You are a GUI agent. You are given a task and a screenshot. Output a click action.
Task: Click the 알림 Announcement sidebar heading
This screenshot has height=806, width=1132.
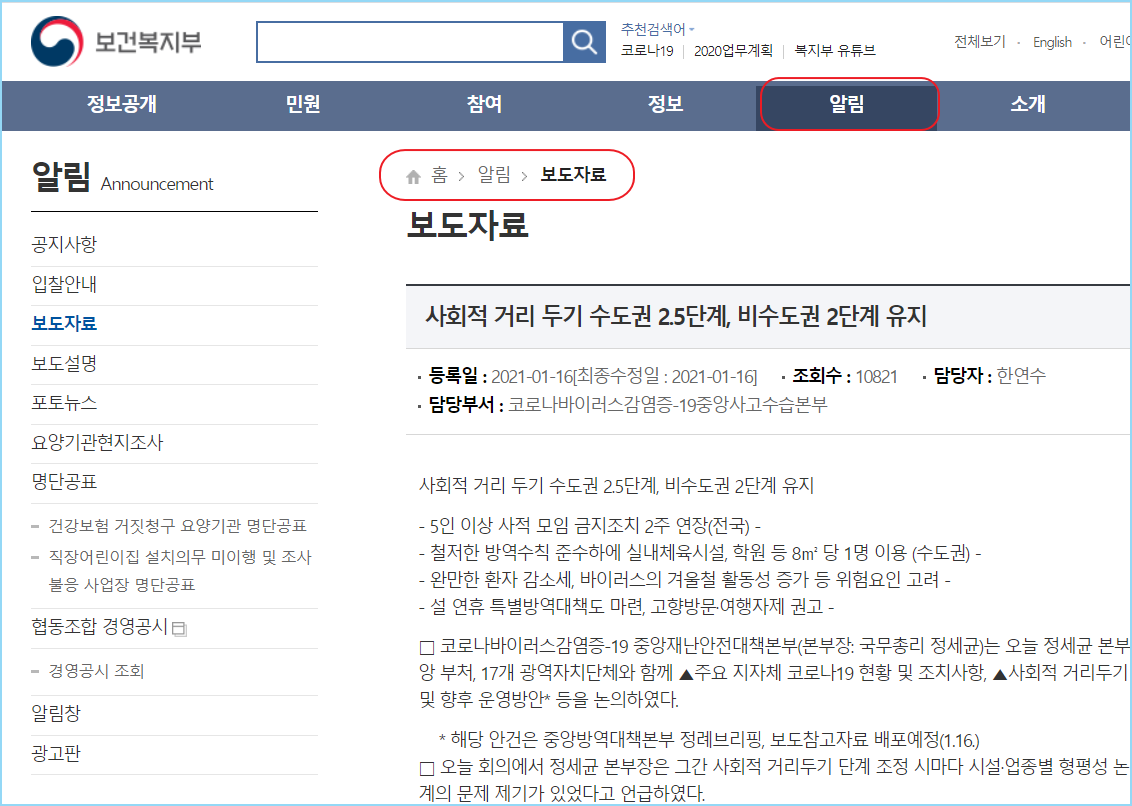(122, 178)
